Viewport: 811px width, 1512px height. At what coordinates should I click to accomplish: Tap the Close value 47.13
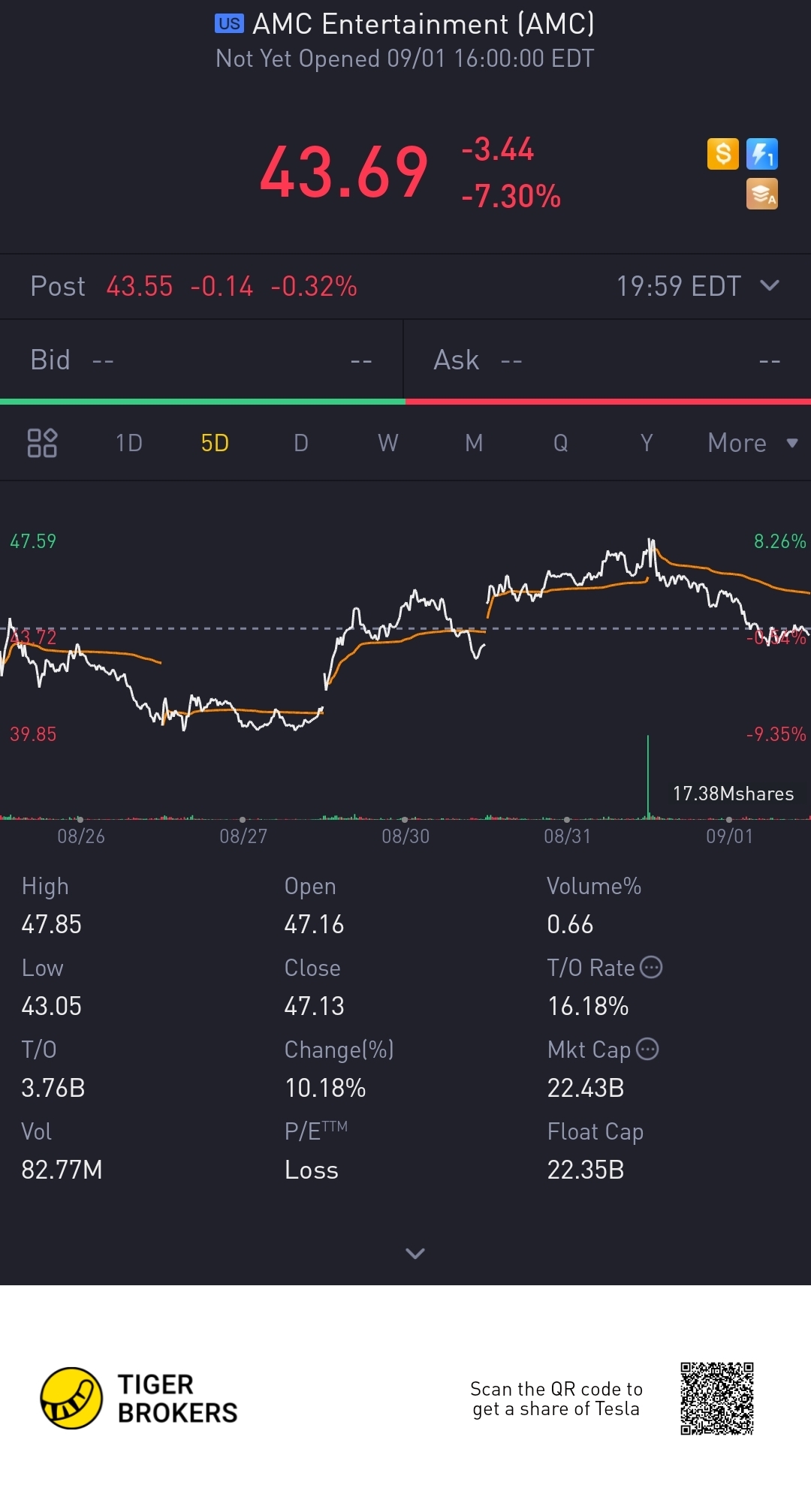point(314,1006)
